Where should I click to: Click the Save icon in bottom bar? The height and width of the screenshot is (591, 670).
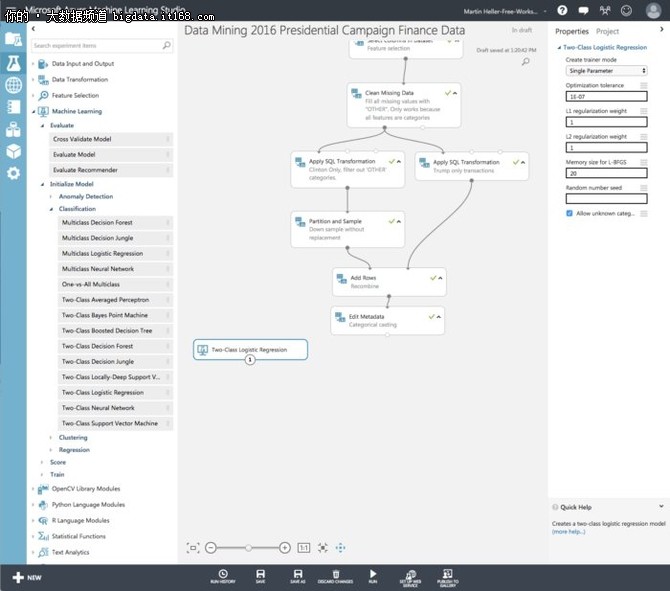click(260, 576)
